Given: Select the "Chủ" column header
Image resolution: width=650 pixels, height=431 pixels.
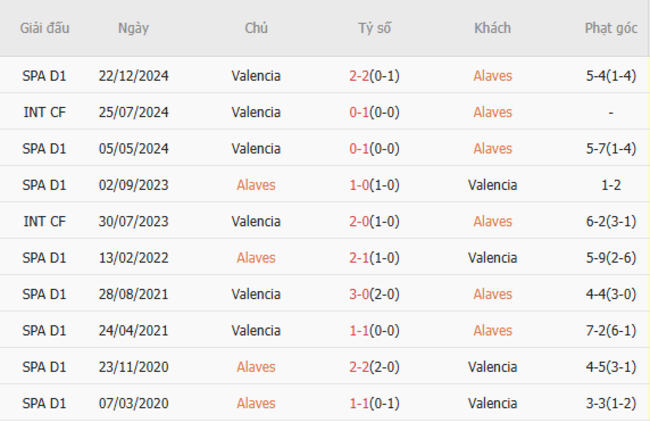Looking at the screenshot, I should coord(256,28).
